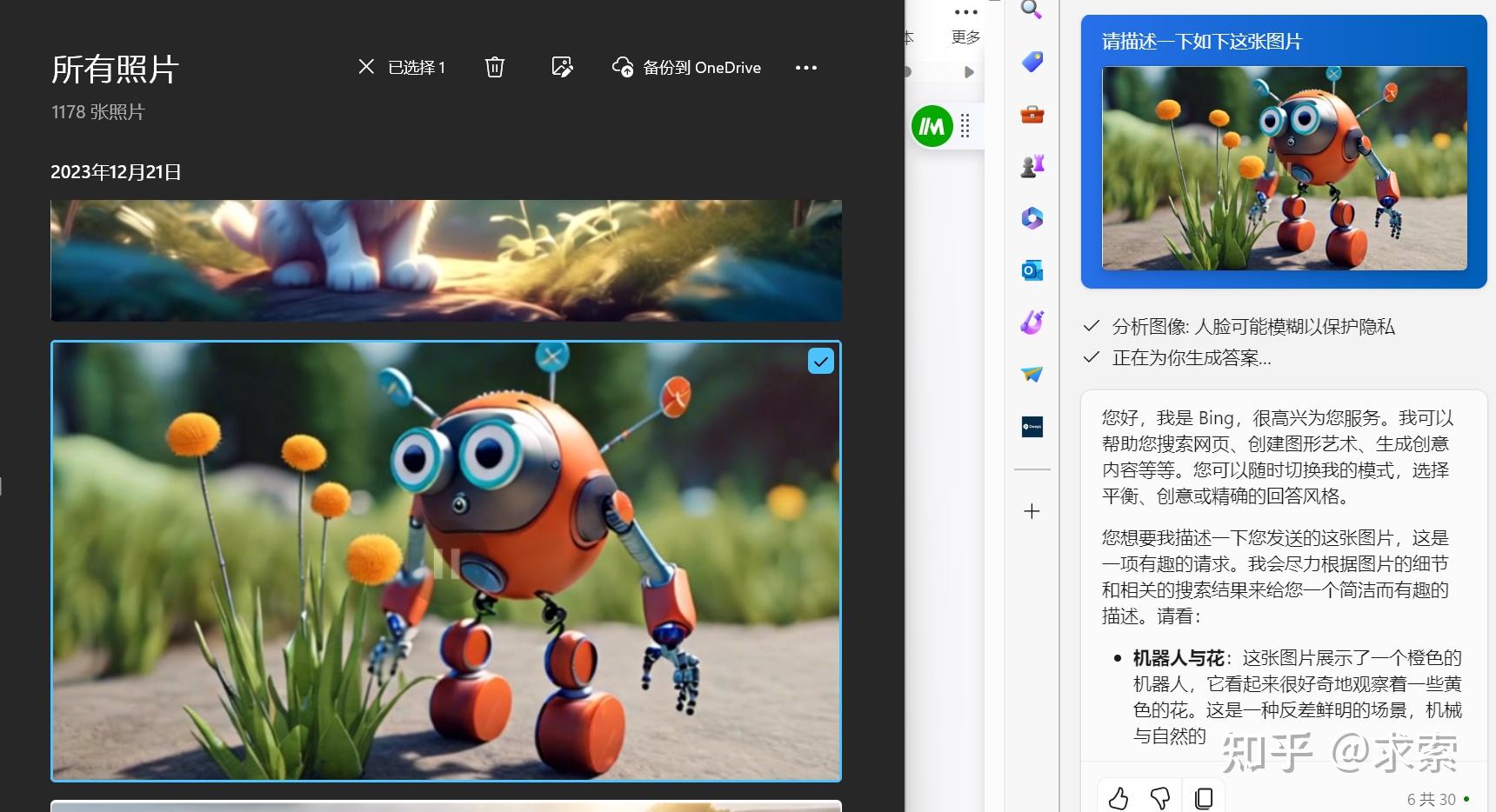
Task: Open Image Creator paintbrush icon in sidebar
Action: (x=1032, y=323)
